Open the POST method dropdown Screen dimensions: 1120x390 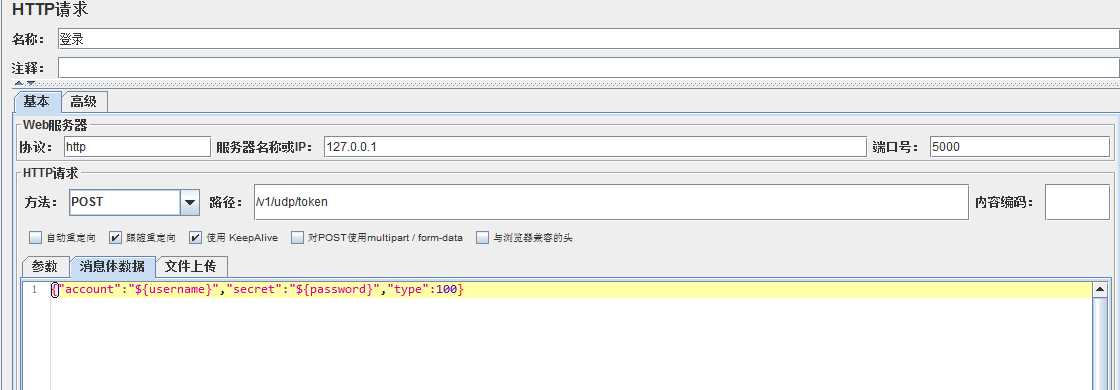pyautogui.click(x=189, y=202)
